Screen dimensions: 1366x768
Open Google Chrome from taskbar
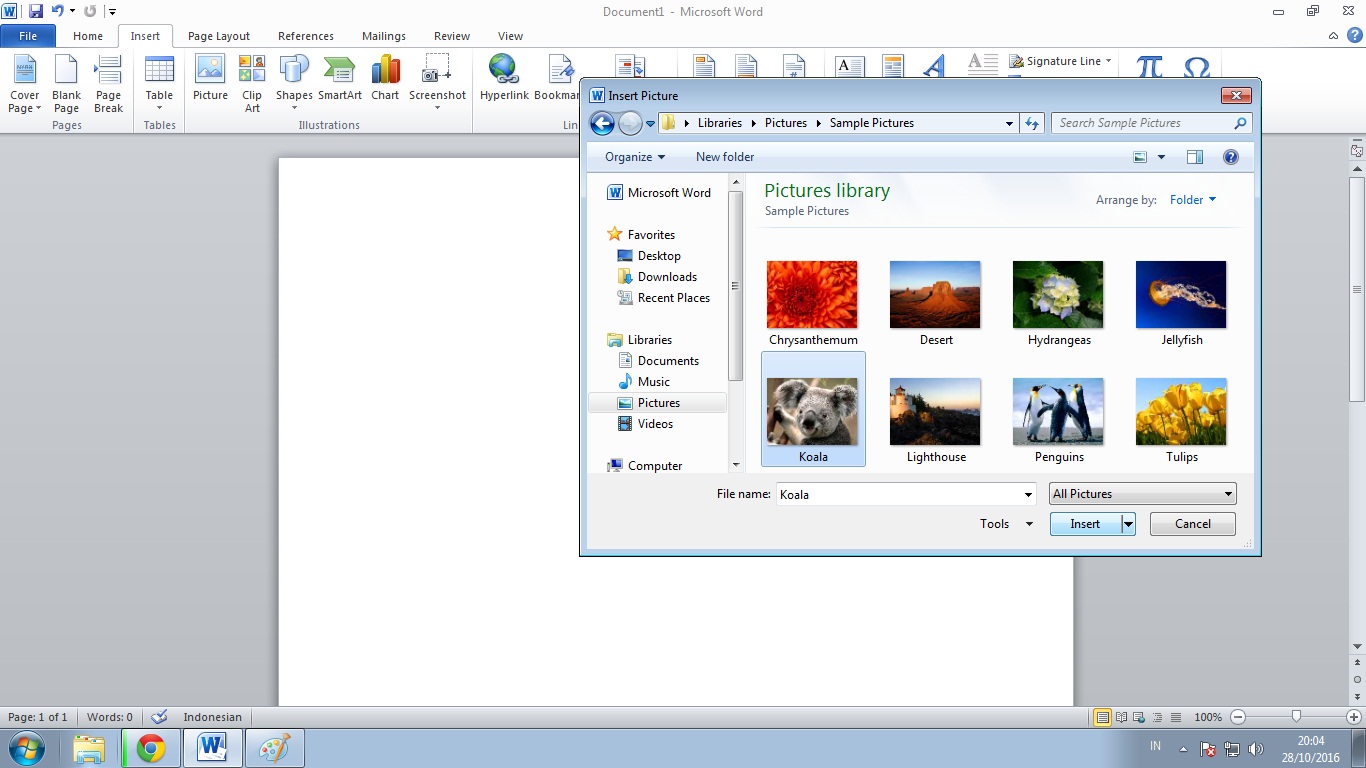(151, 748)
